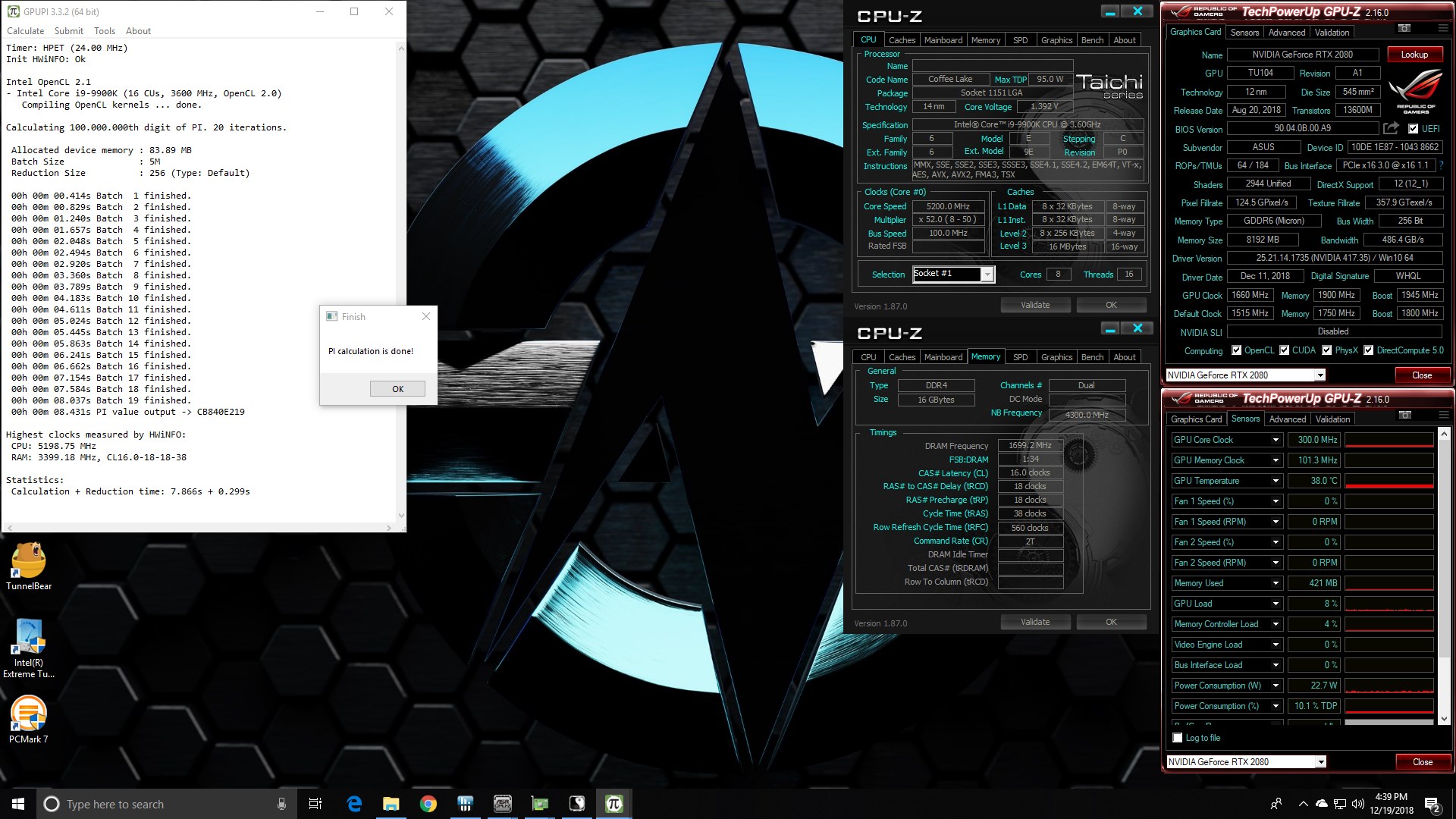Open File Explorer from taskbar
1456x819 pixels.
coord(391,804)
